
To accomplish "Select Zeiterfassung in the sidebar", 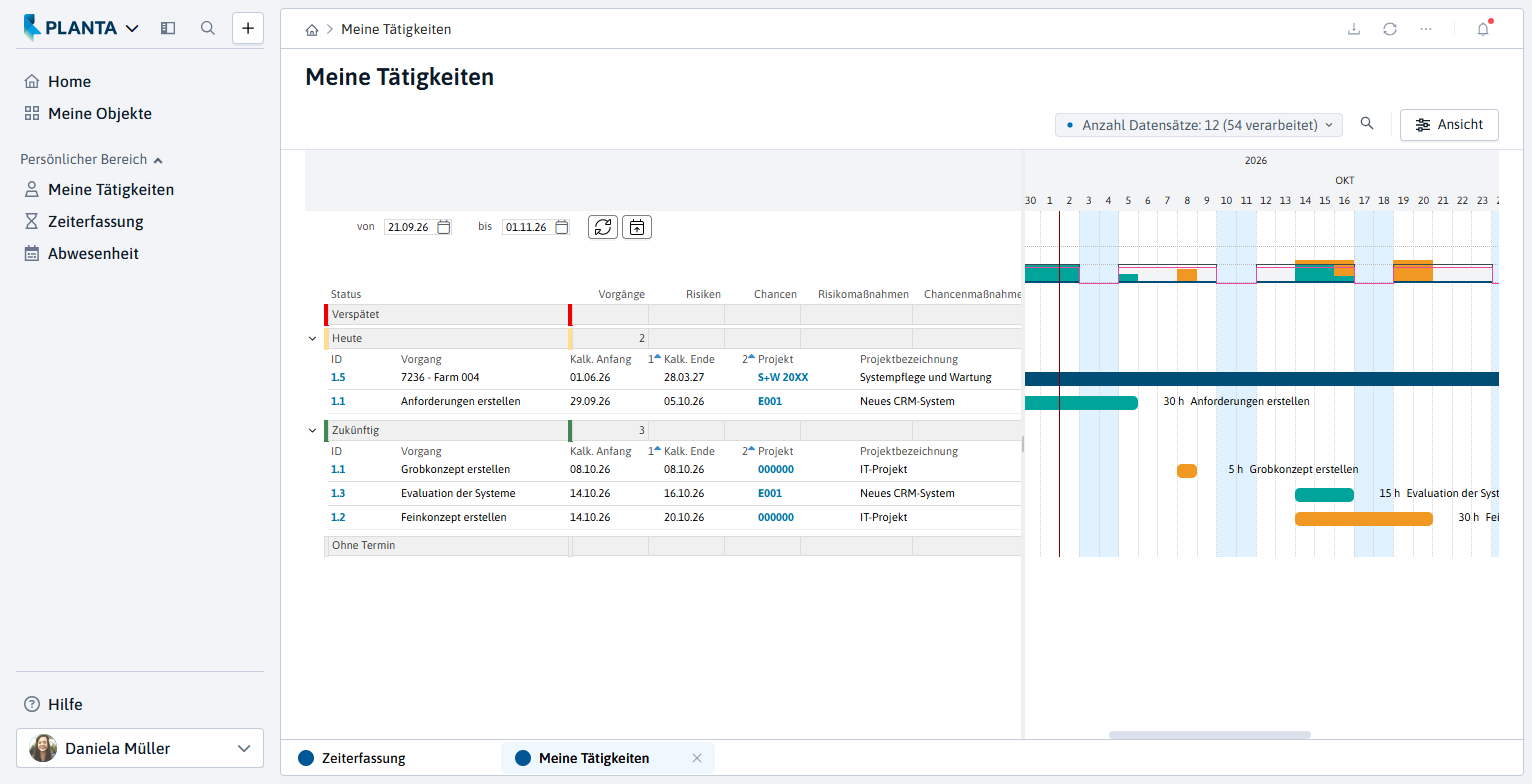I will point(96,222).
